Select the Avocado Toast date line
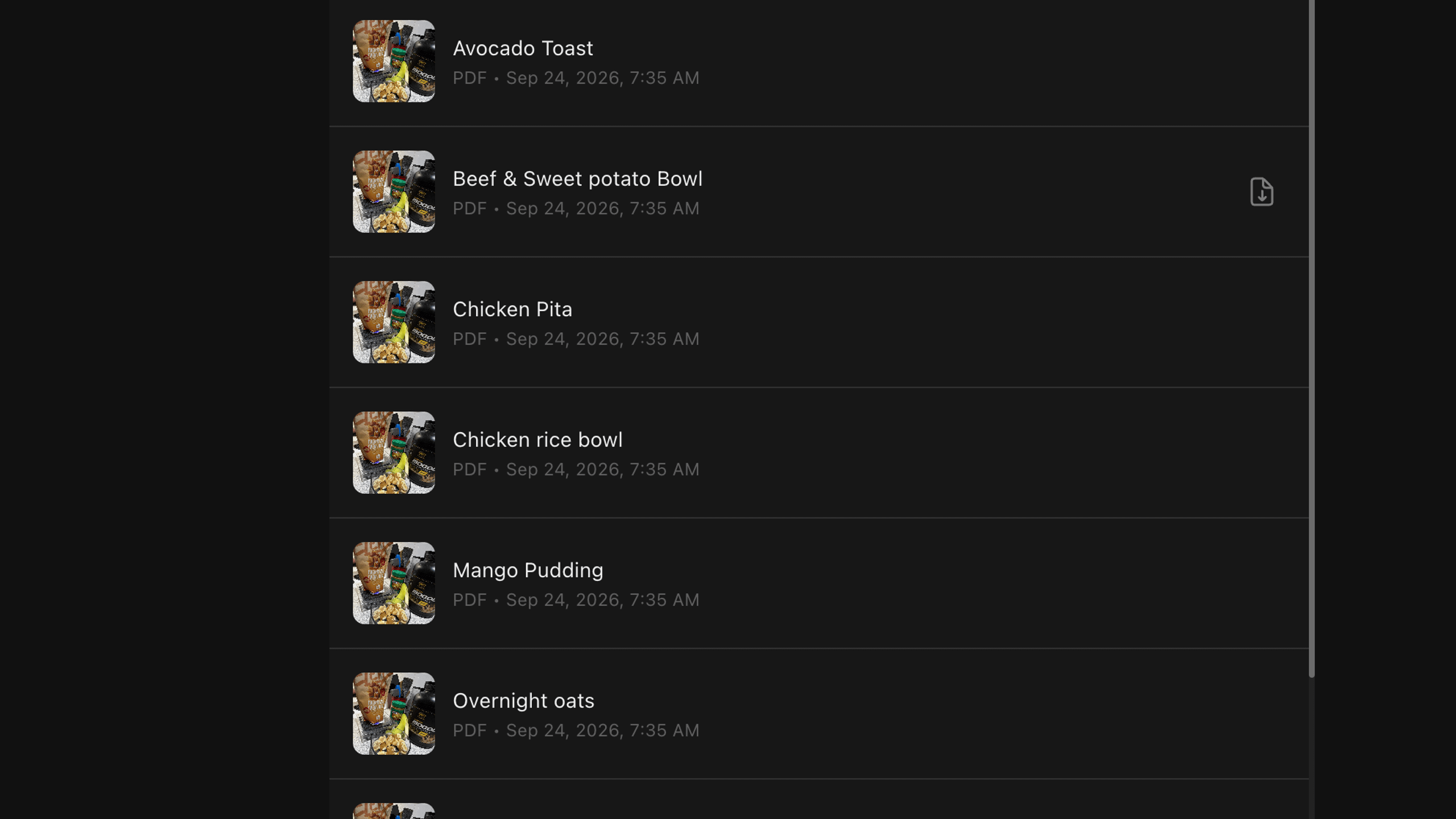 tap(576, 78)
